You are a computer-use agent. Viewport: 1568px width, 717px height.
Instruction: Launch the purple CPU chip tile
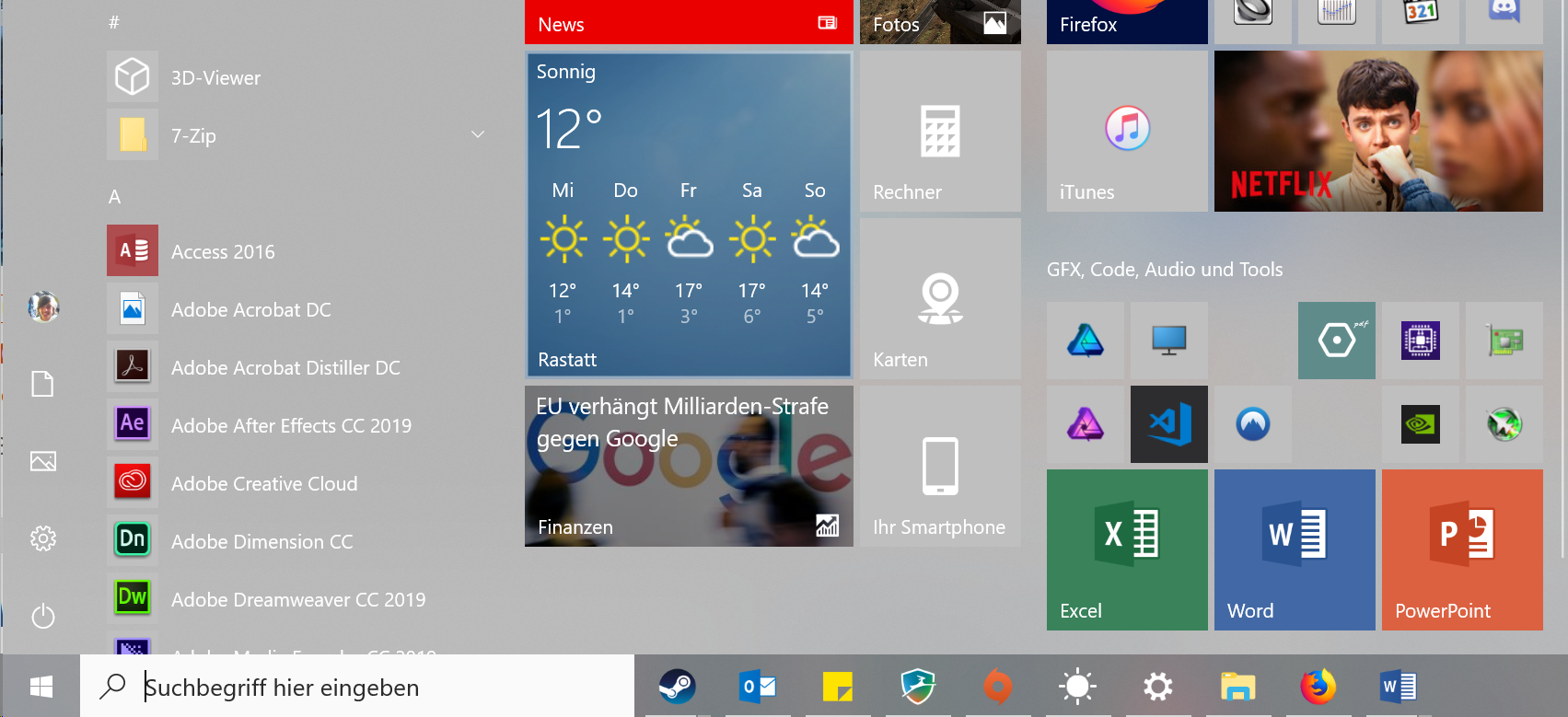tap(1421, 341)
